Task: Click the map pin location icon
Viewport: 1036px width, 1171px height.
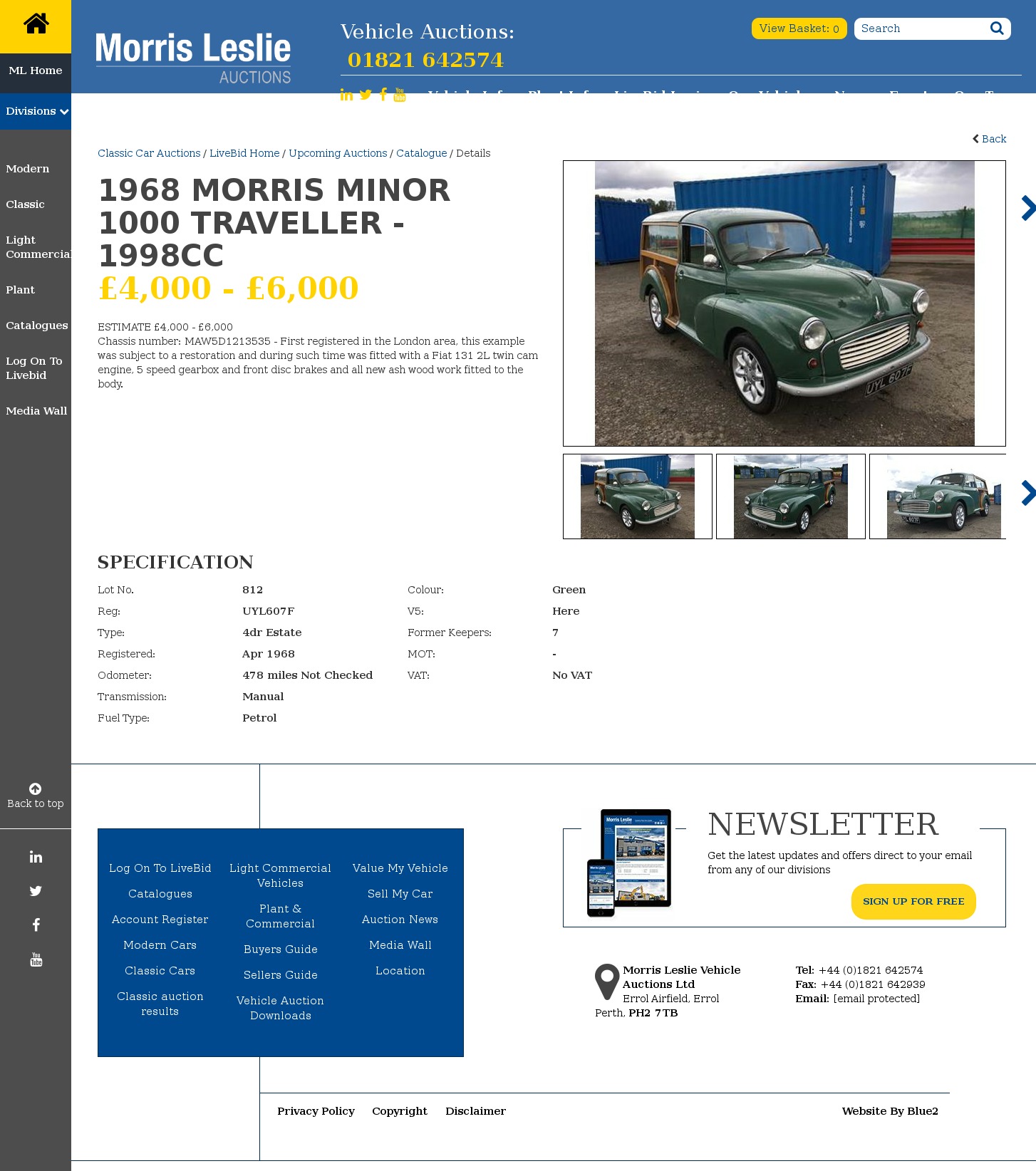Action: pos(607,982)
